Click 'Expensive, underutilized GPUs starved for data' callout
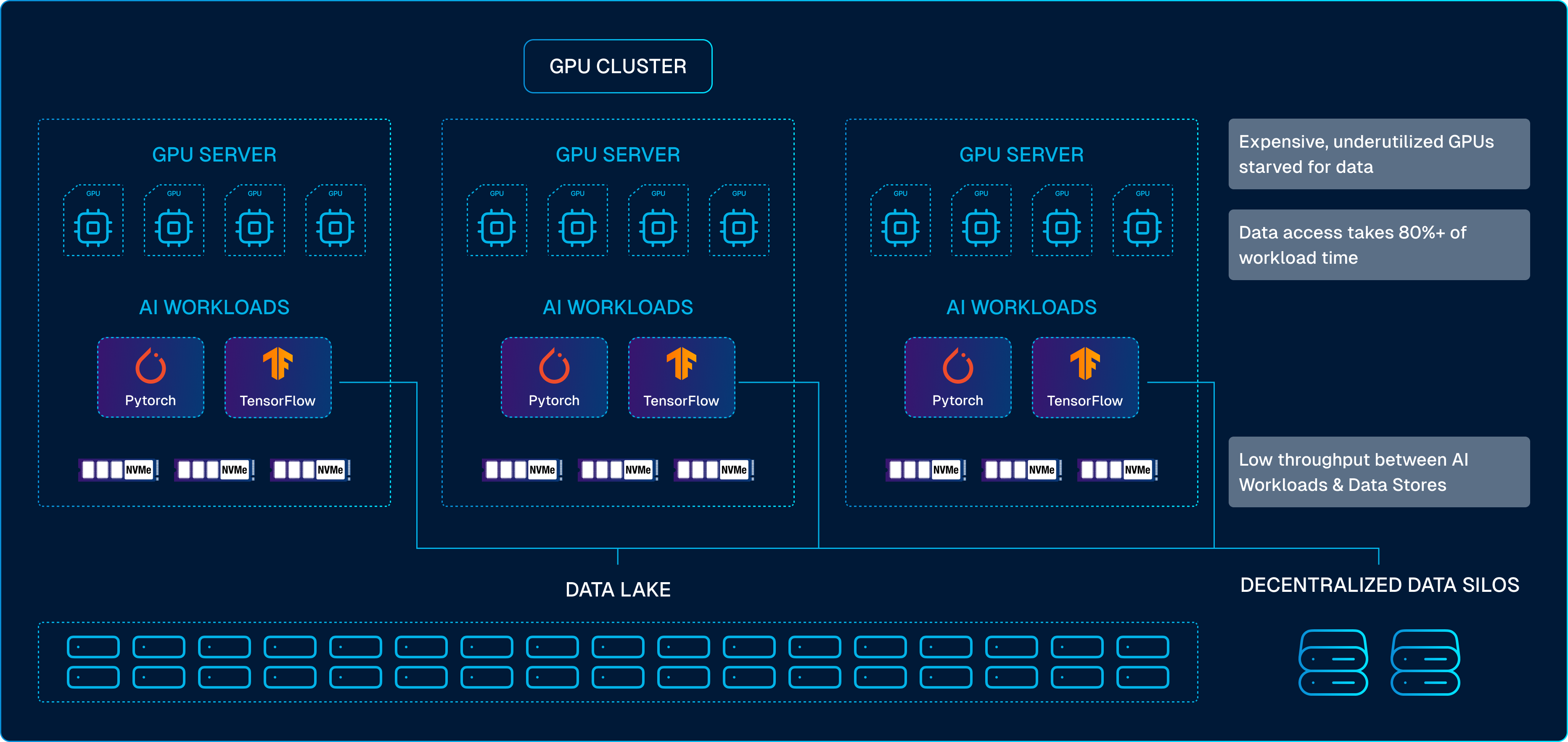This screenshot has width=1568, height=742. [1379, 154]
